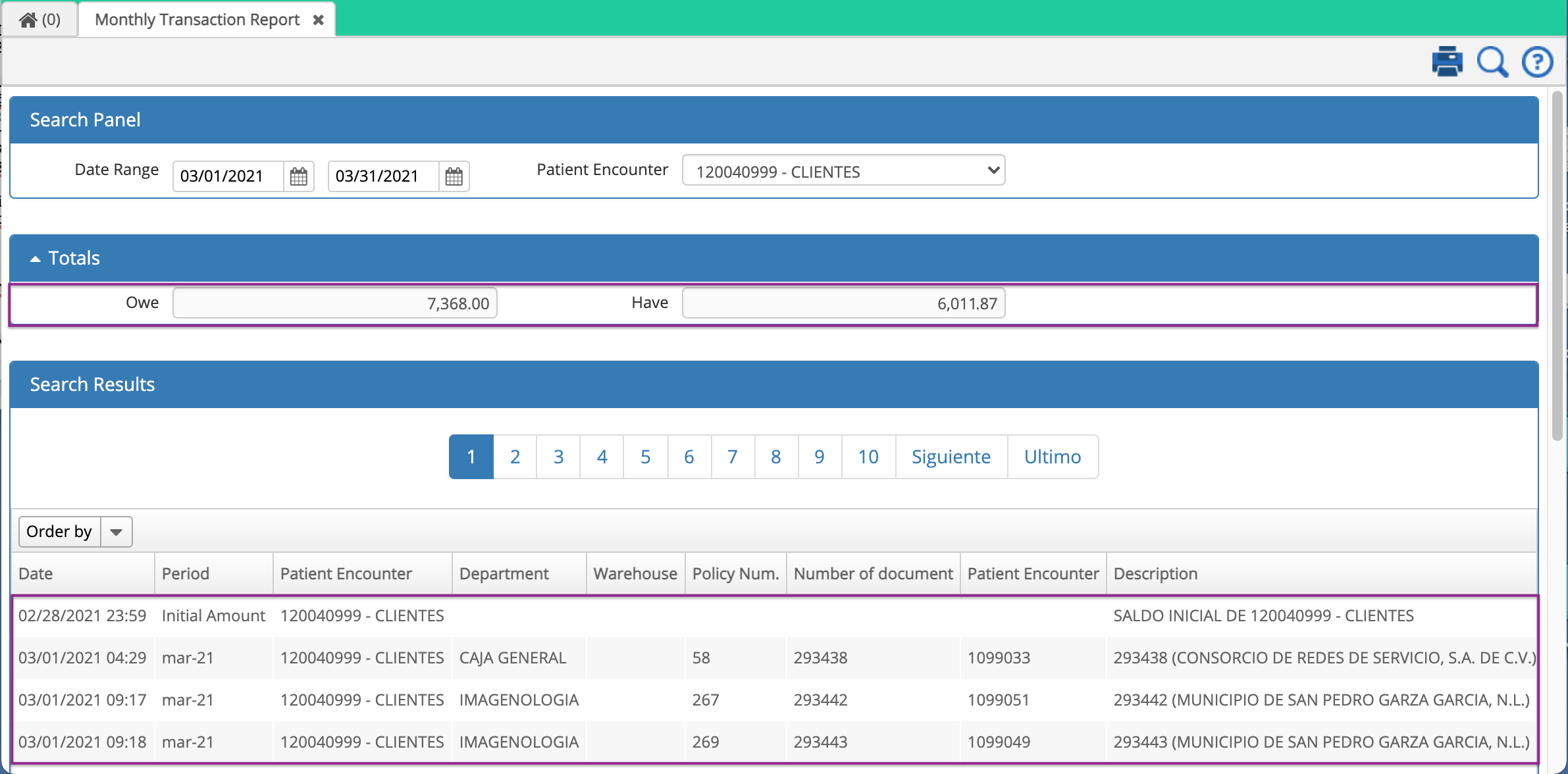
Task: Click the help question mark icon
Action: 1536,61
